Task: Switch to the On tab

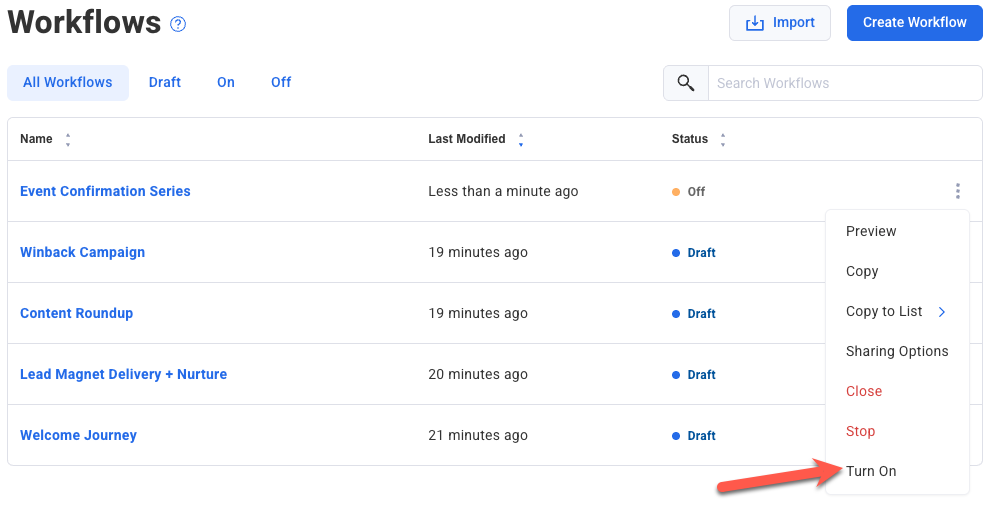Action: tap(226, 83)
